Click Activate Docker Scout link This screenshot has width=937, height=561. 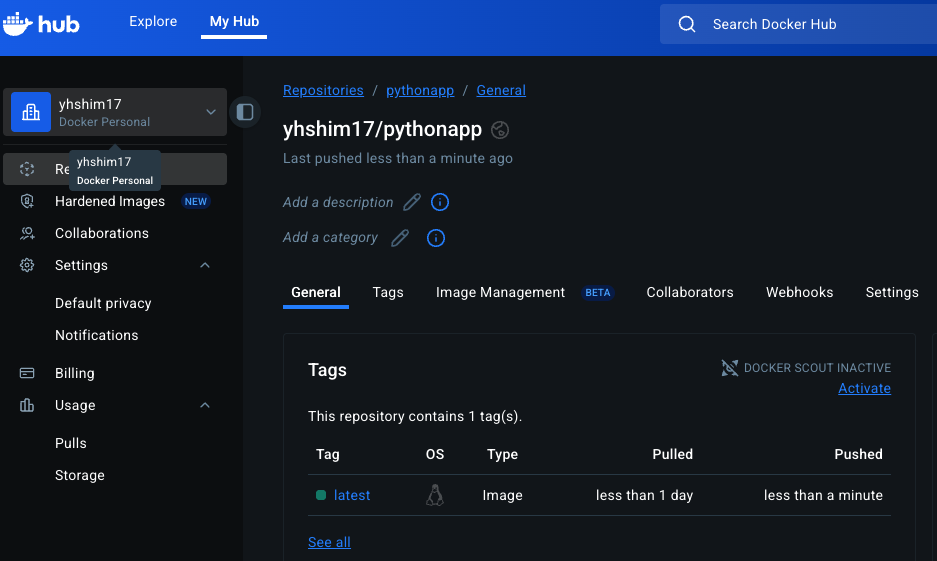coord(864,388)
